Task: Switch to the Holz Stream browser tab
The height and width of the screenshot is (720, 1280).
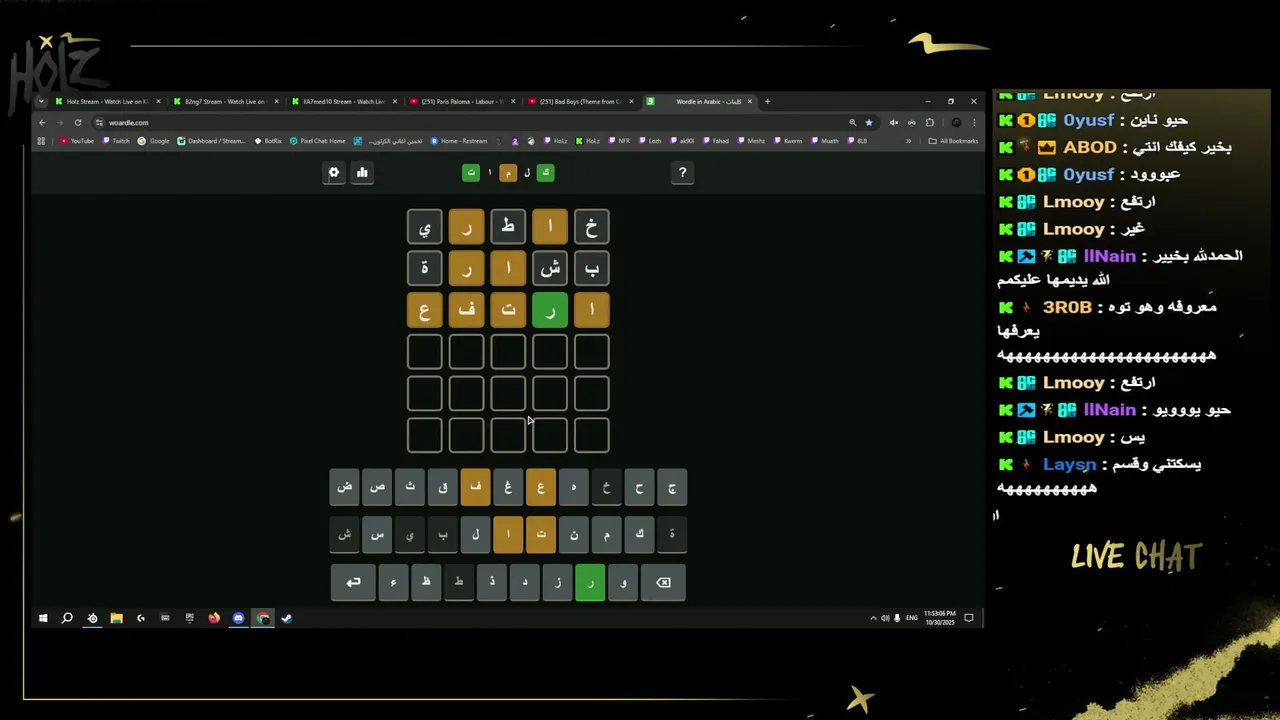Action: tap(108, 101)
